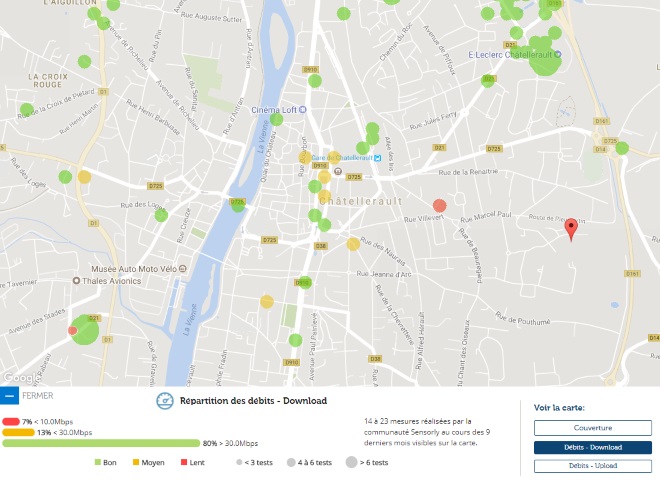This screenshot has height=488, width=660.
Task: Click the E.Leclerc Châtellerault place icon
Action: 558,54
